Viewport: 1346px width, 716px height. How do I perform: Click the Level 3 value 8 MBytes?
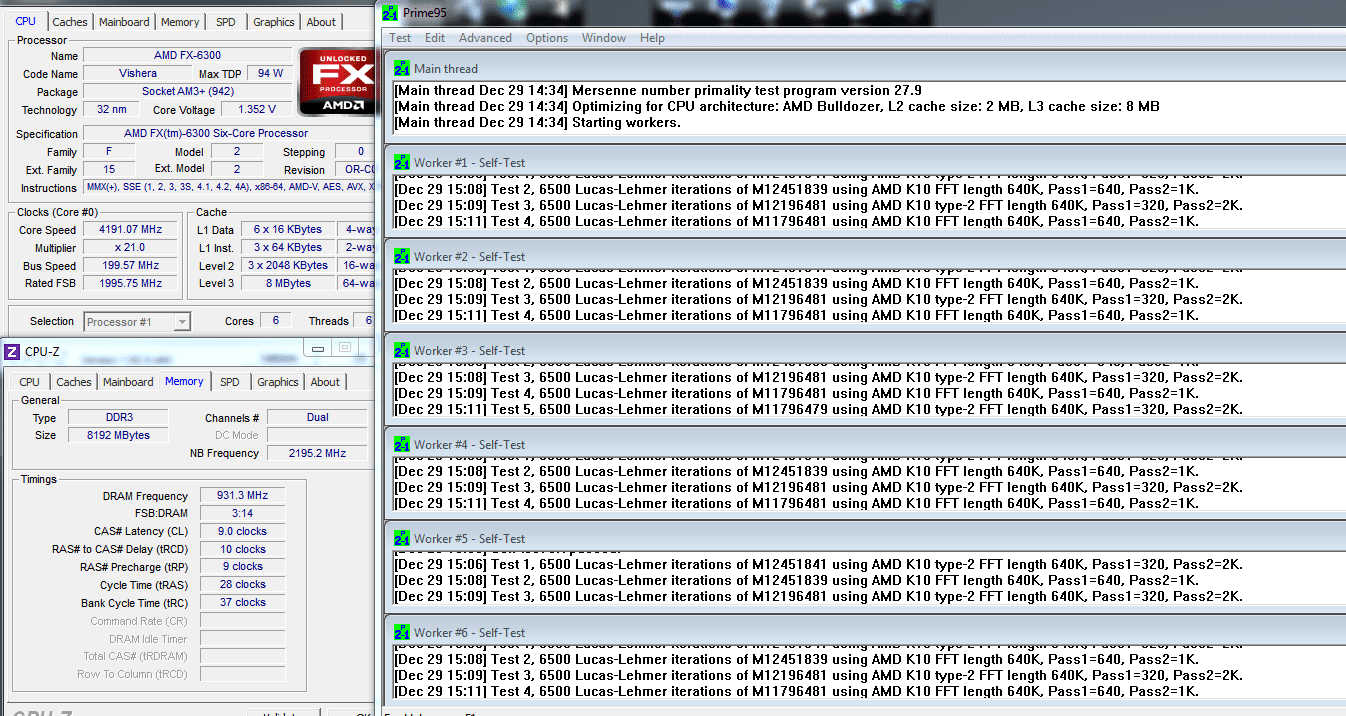(288, 284)
